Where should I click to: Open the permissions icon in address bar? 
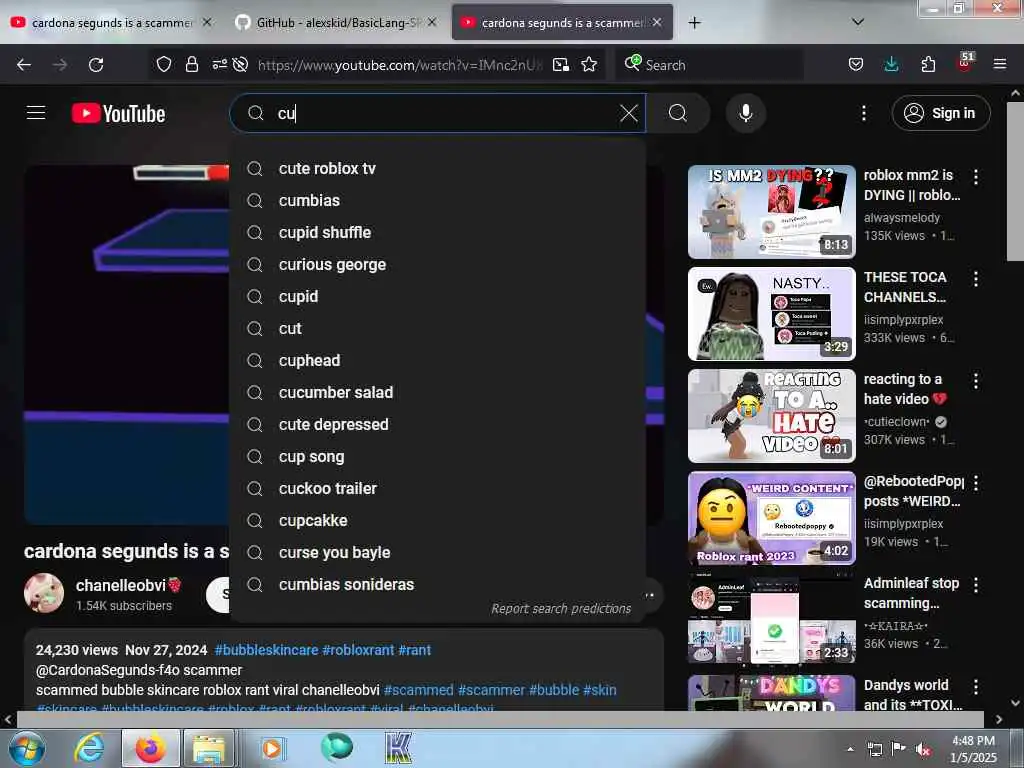pos(219,64)
